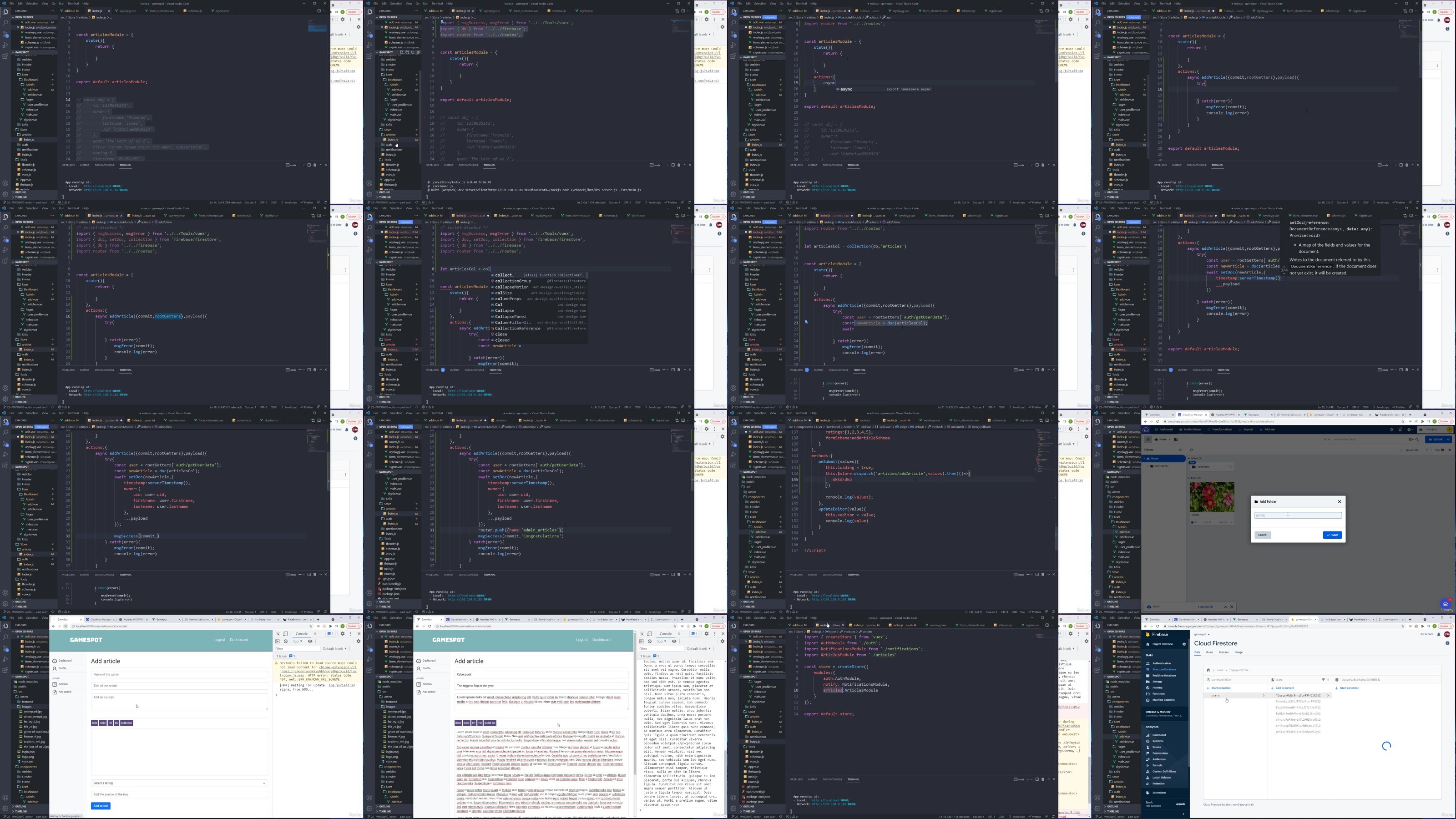Reload the Firebase console page in the browser
Image resolution: width=1456 pixels, height=819 pixels.
pos(1158,626)
